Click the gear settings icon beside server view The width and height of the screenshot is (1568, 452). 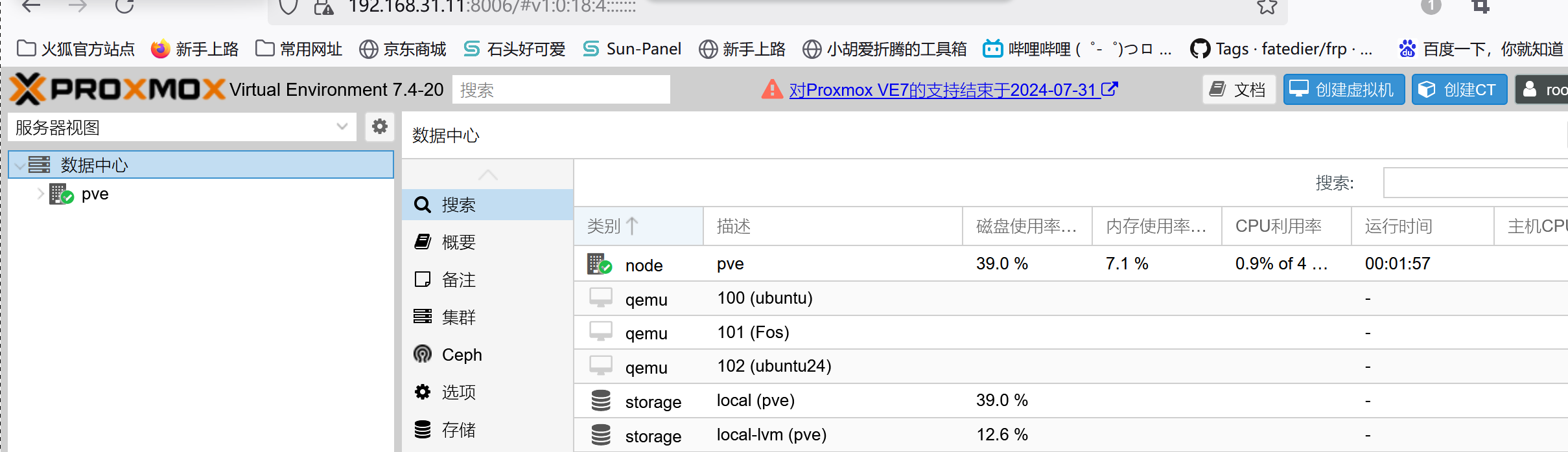coord(380,126)
